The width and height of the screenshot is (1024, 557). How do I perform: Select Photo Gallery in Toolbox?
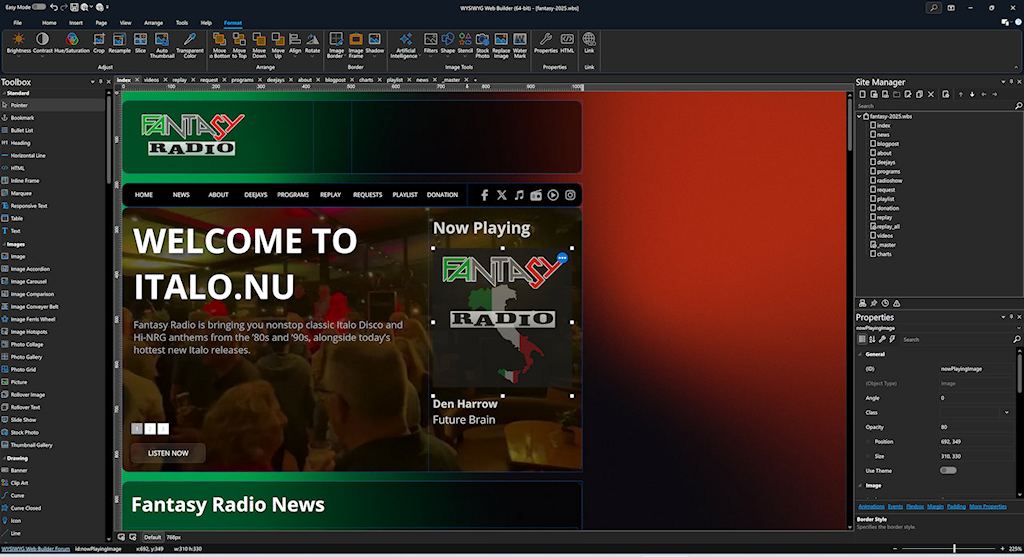(26, 357)
